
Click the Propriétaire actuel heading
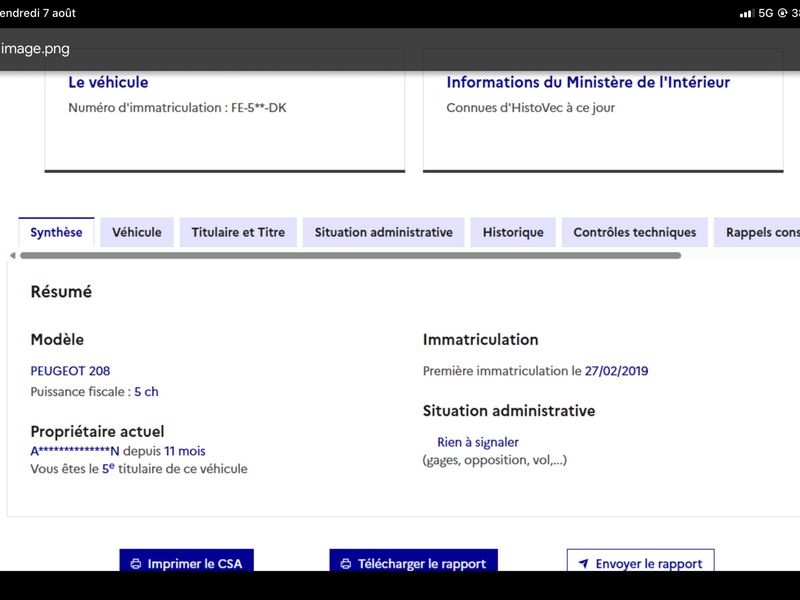97,432
